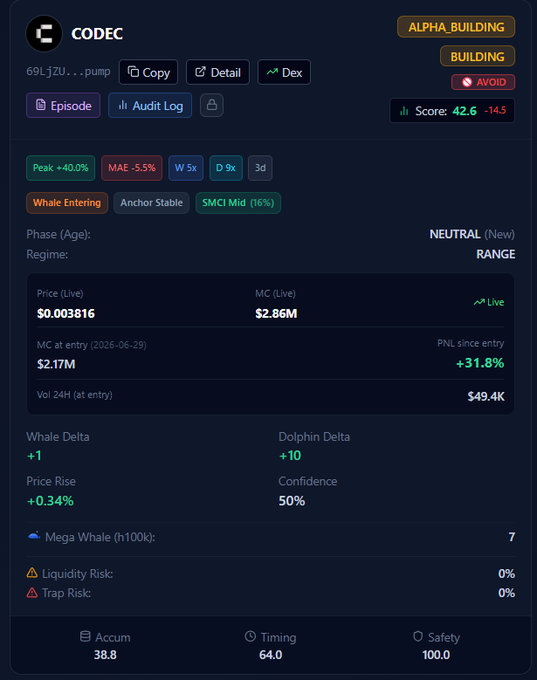
Task: Click the MAE -5.5% tag
Action: point(132,168)
